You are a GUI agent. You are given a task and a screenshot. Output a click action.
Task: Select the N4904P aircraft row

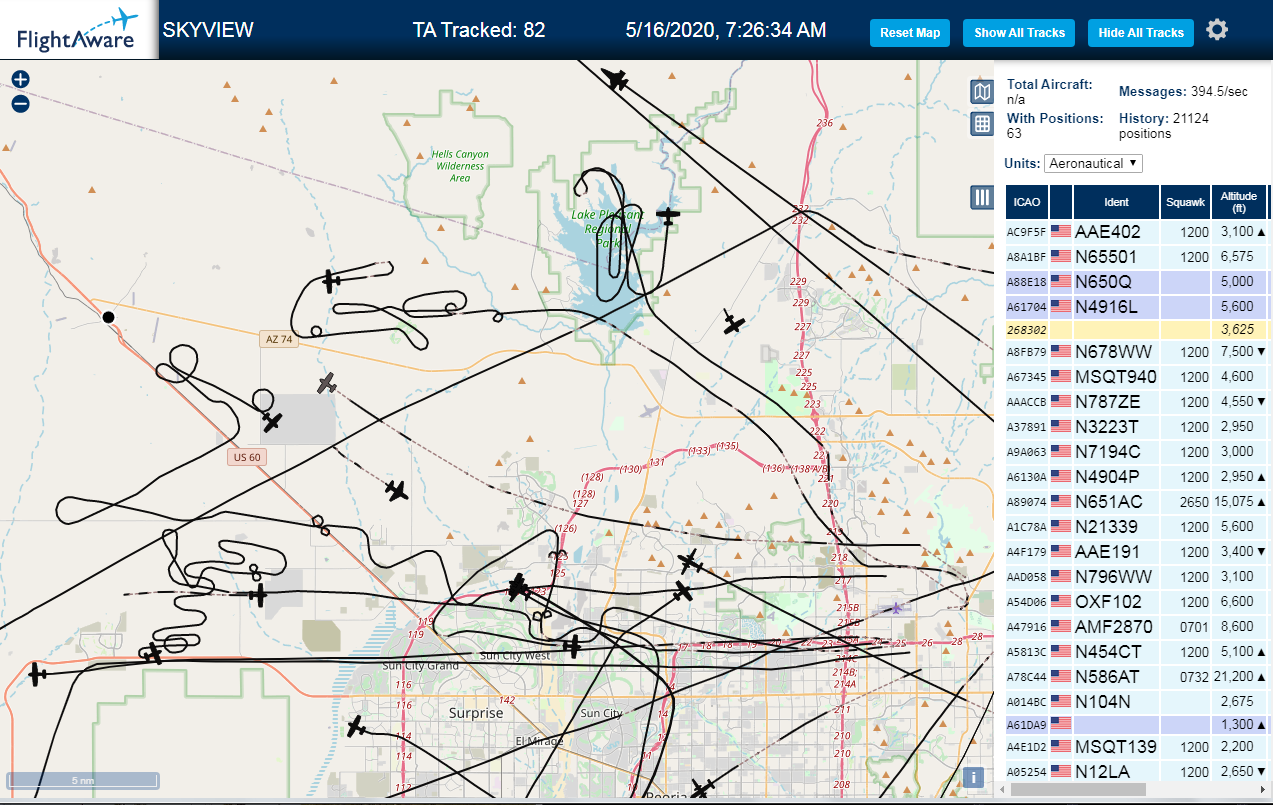1137,477
